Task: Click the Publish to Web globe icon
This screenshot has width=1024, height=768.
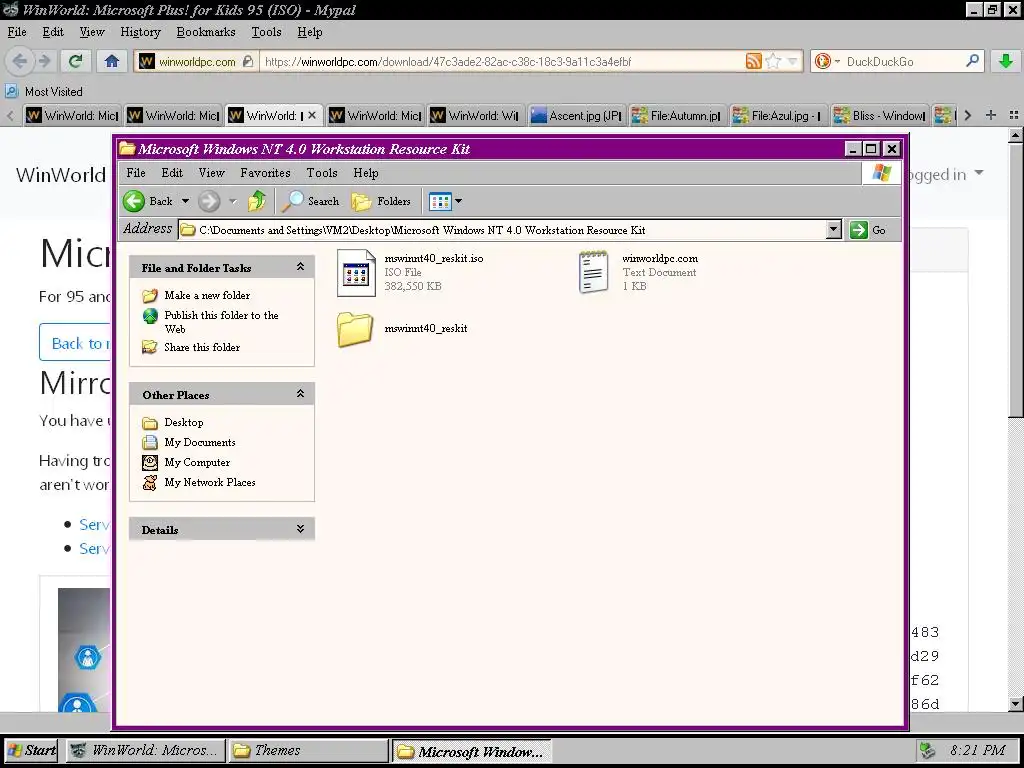Action: pos(150,317)
